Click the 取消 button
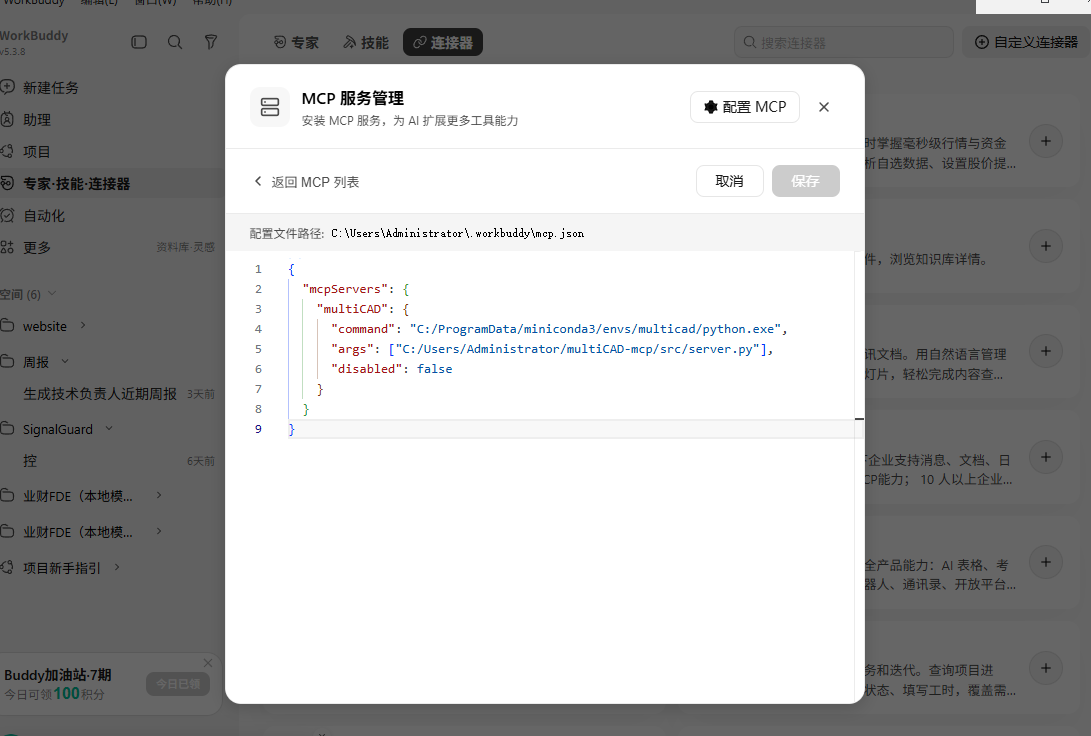The image size is (1091, 736). click(729, 181)
